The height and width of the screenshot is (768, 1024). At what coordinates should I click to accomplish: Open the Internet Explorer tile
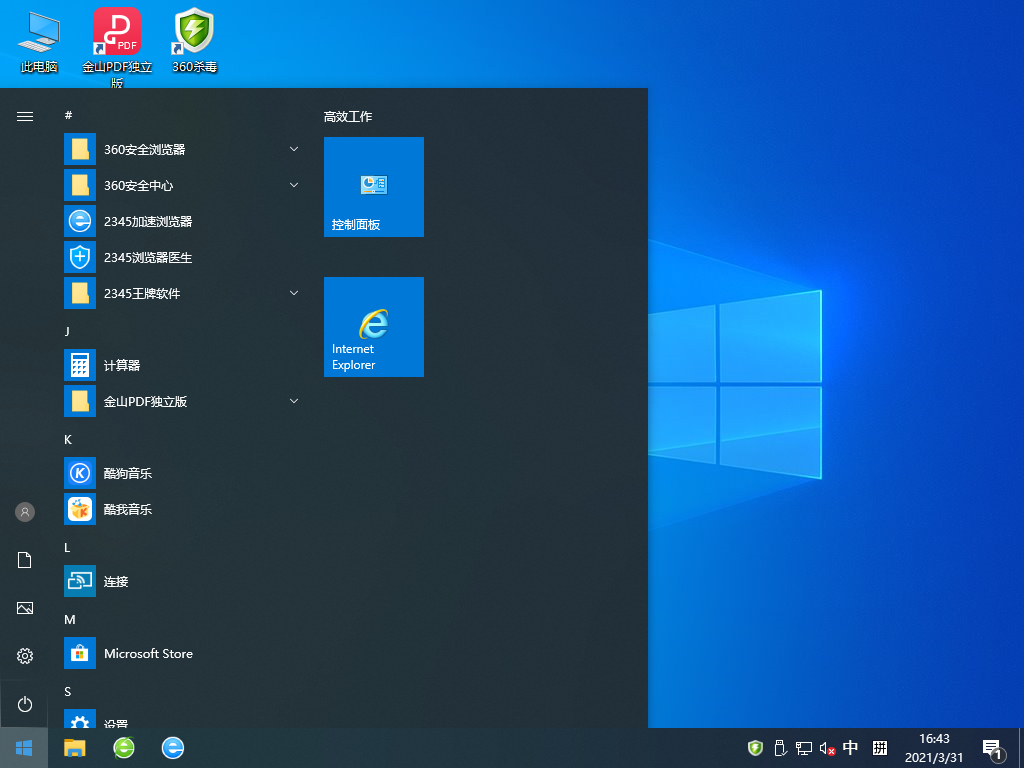(x=374, y=327)
